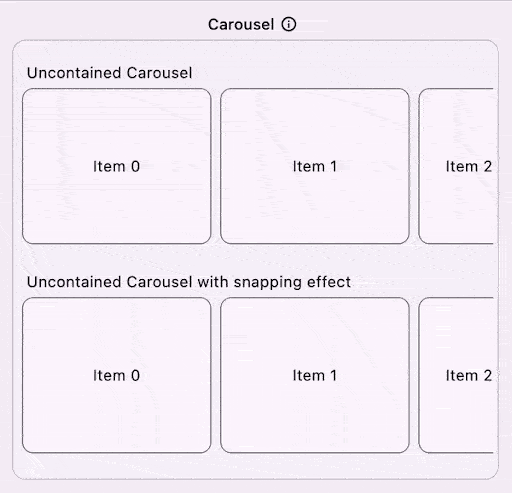512x493 pixels.
Task: Click the gap between bottom Item 0 and Item 1
Action: coord(216,375)
